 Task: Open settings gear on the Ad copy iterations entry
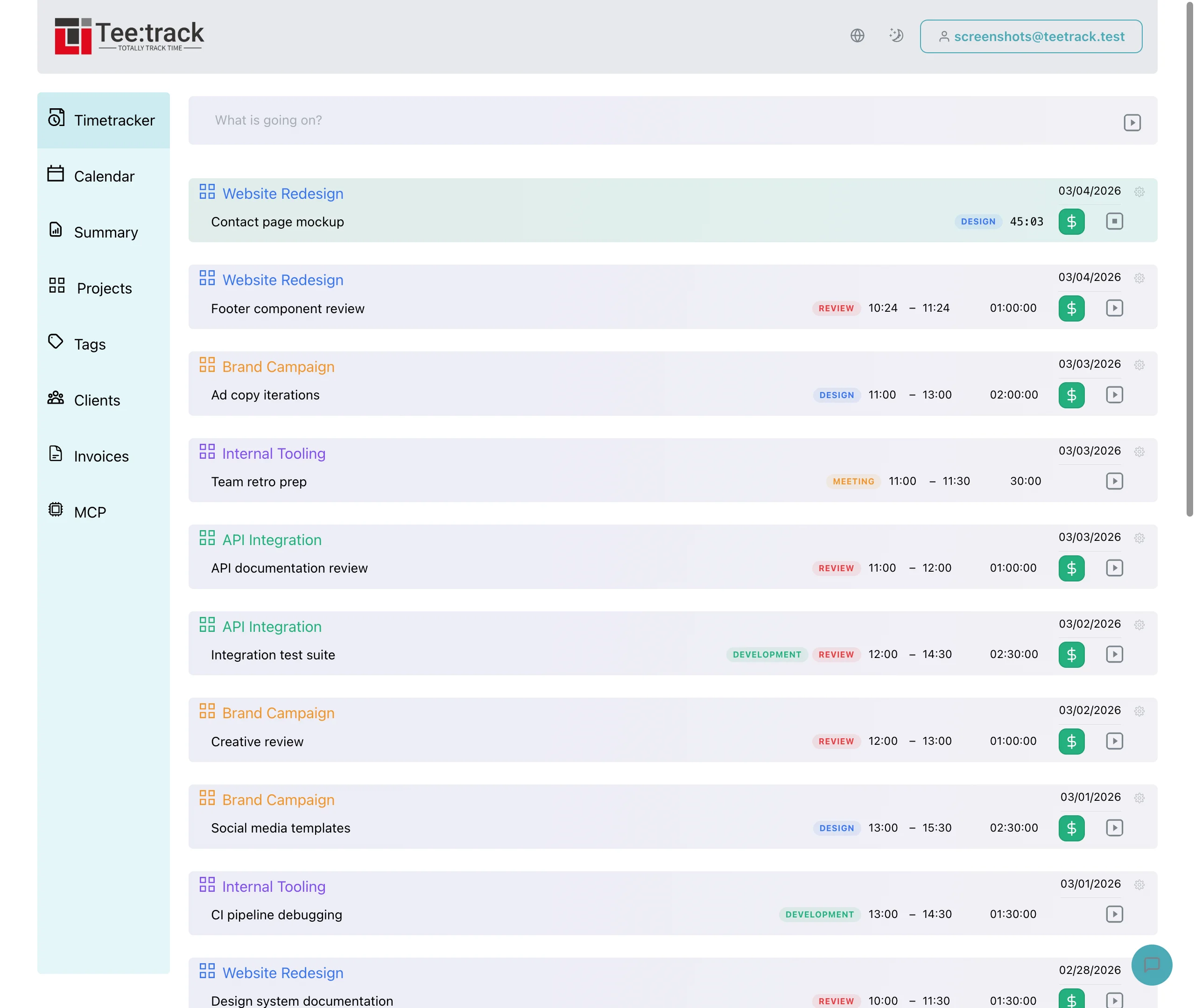(1139, 364)
